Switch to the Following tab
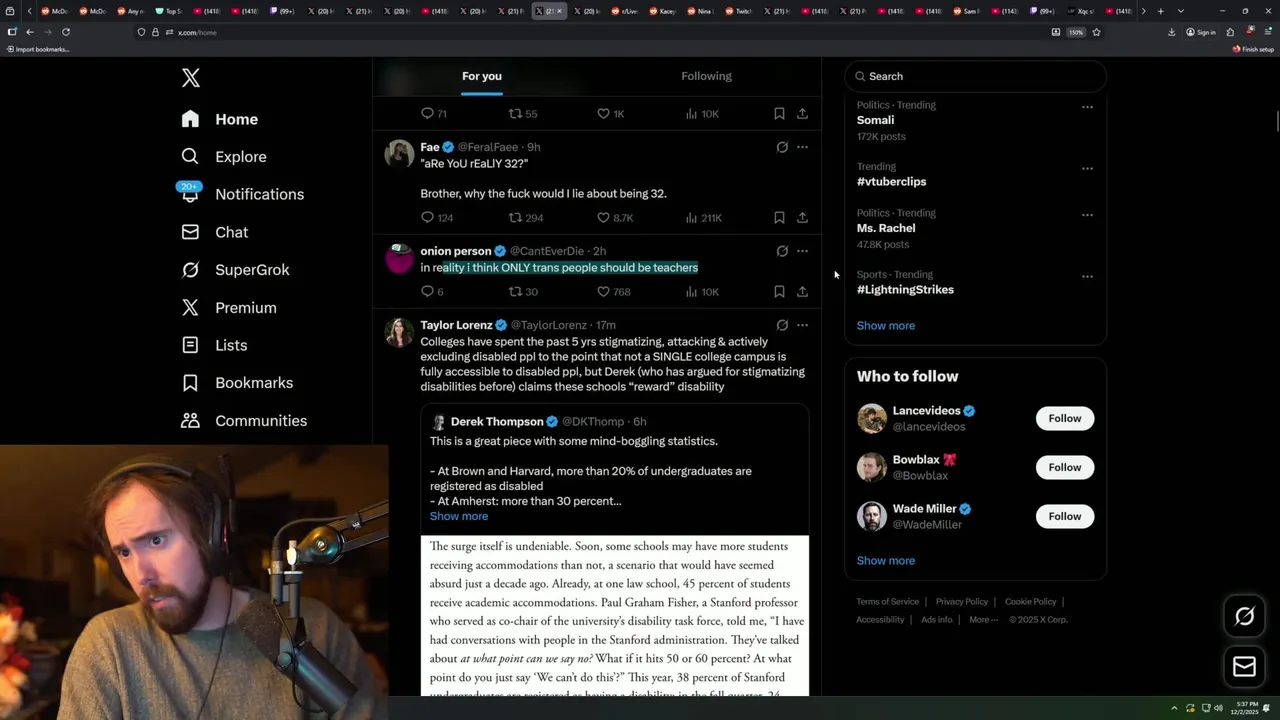 coord(706,76)
